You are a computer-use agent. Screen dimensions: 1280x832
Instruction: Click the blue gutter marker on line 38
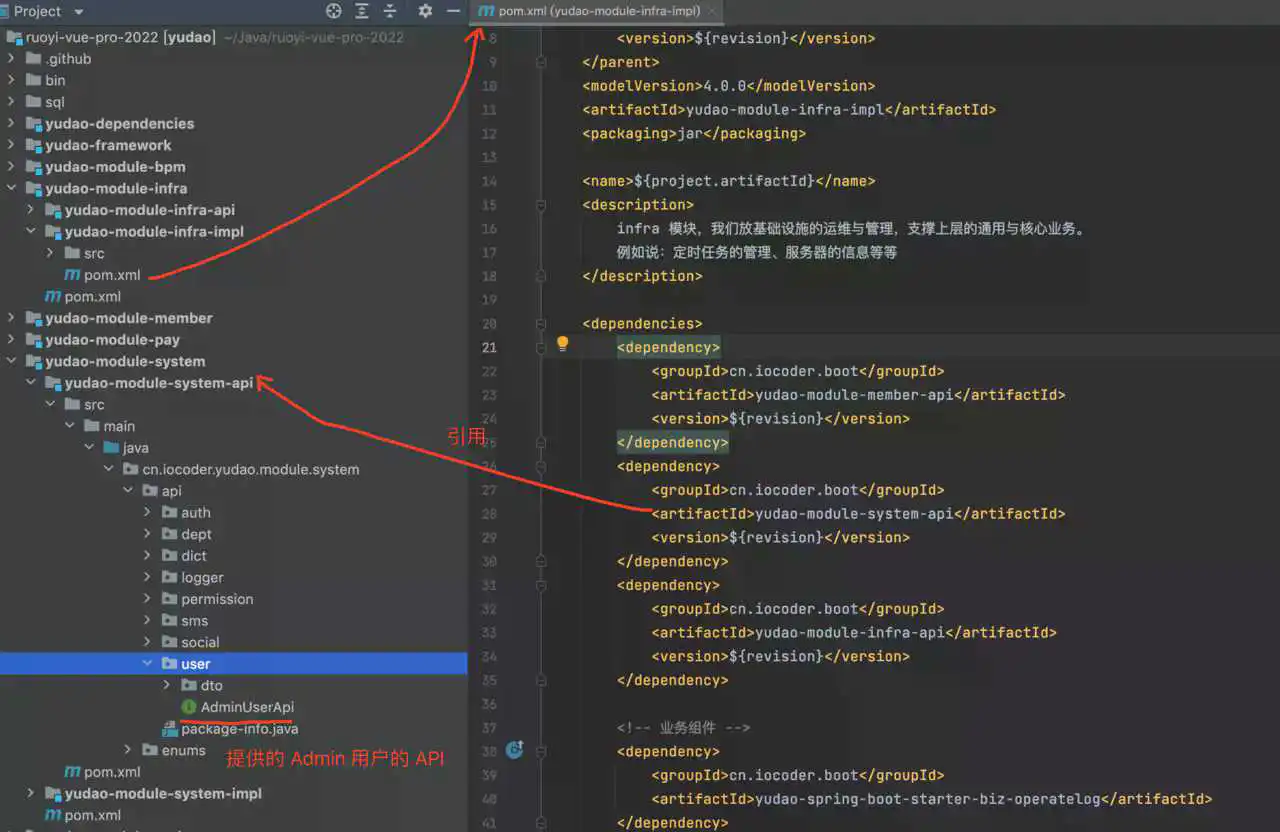(x=515, y=749)
